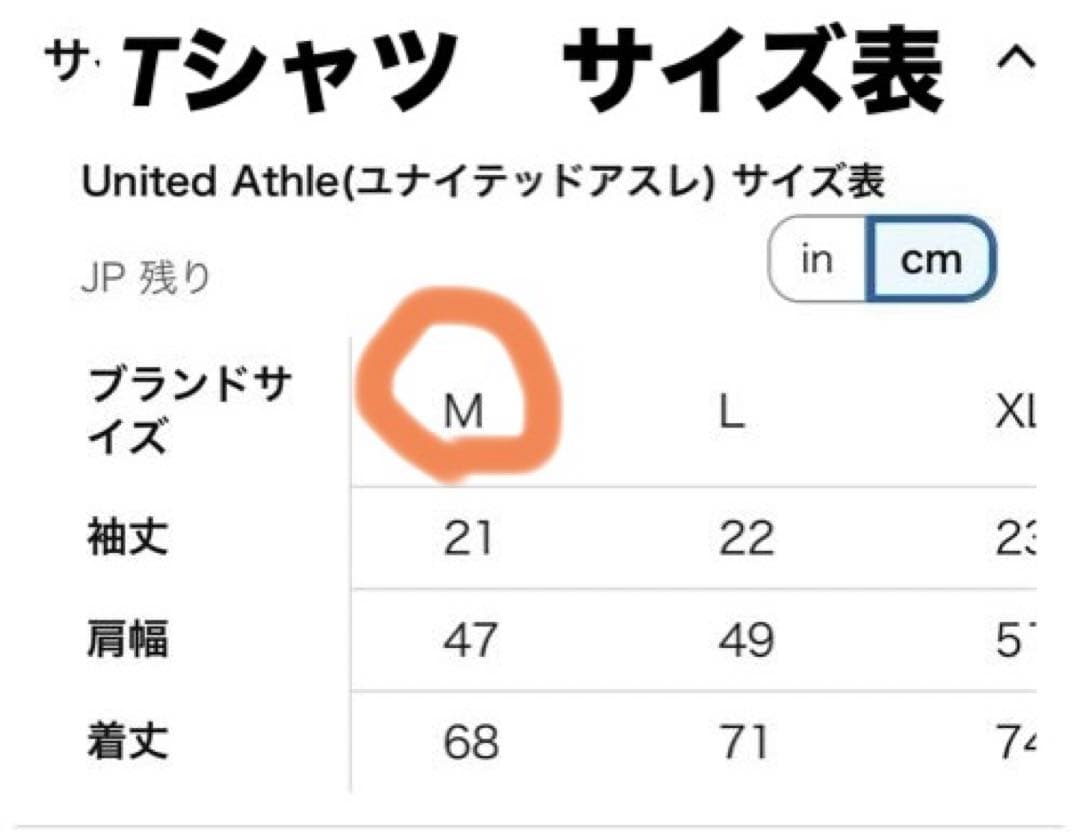
Task: Click the United Athle サイズ表 title
Action: tap(483, 183)
